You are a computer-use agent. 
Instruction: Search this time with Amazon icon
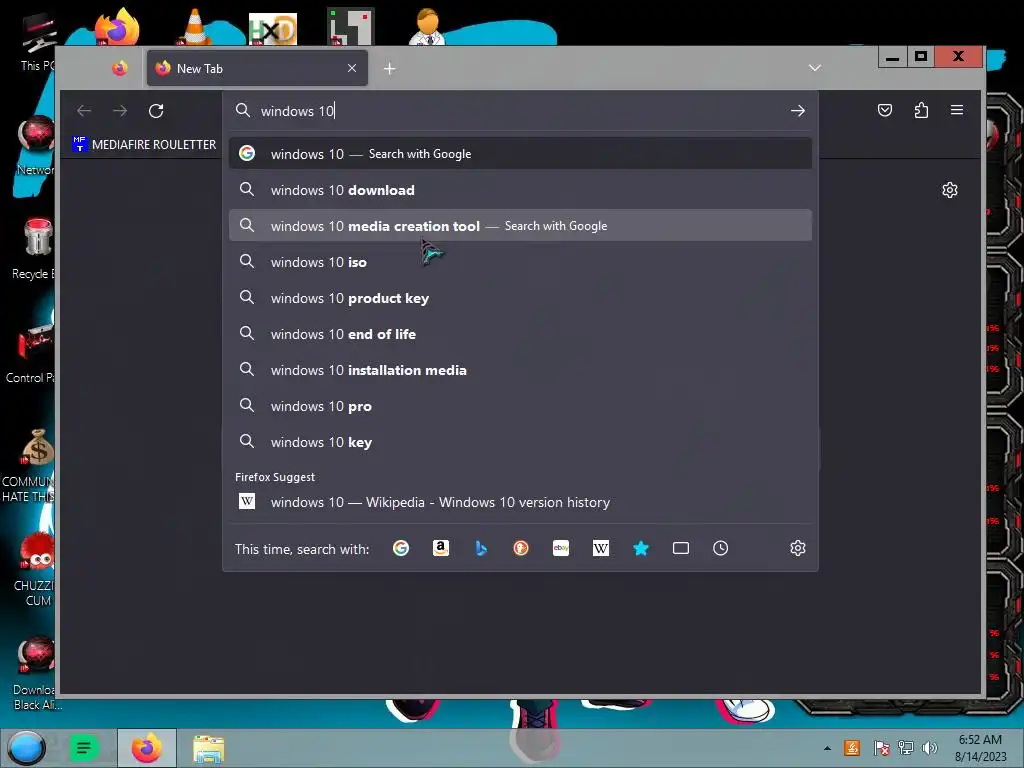(441, 549)
